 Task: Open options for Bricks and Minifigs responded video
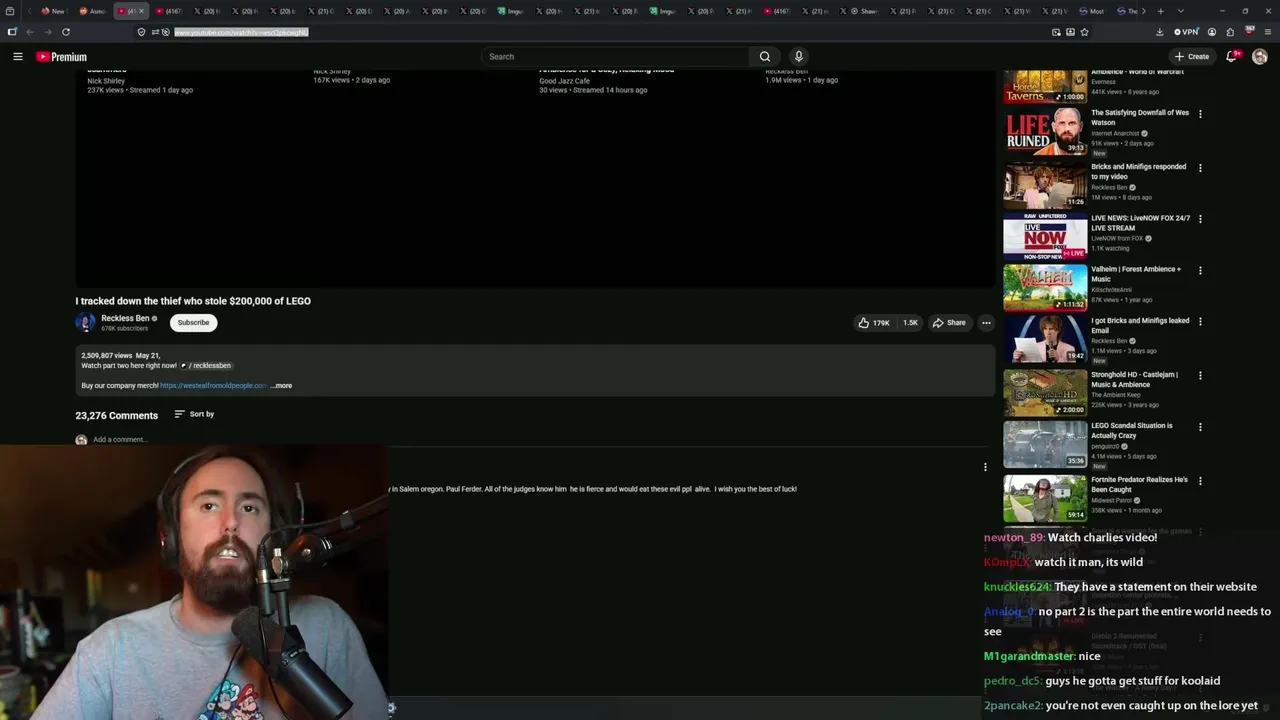1200,168
